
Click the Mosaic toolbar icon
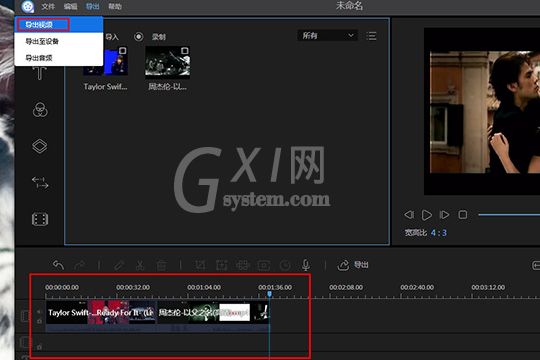tap(242, 265)
